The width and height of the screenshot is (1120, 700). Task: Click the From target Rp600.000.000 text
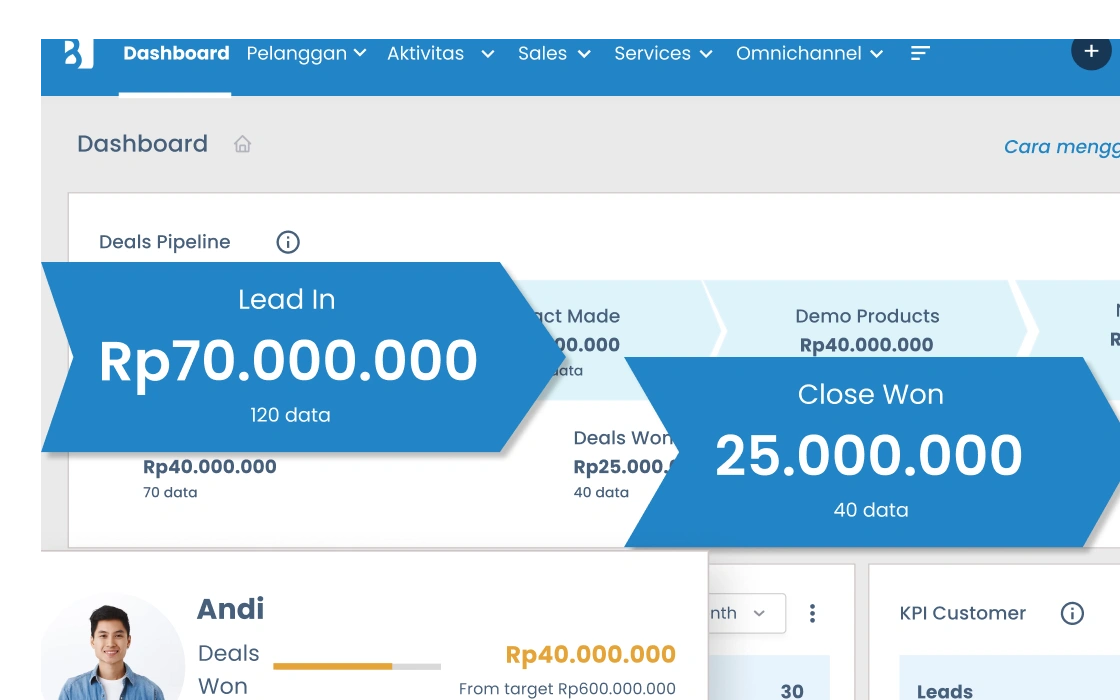pos(567,689)
